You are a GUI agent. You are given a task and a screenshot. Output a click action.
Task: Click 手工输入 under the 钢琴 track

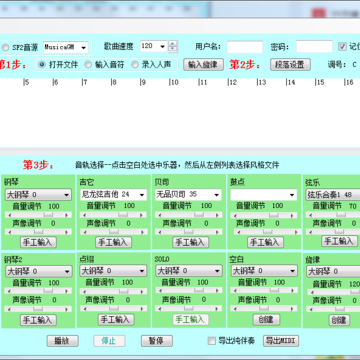(38, 243)
